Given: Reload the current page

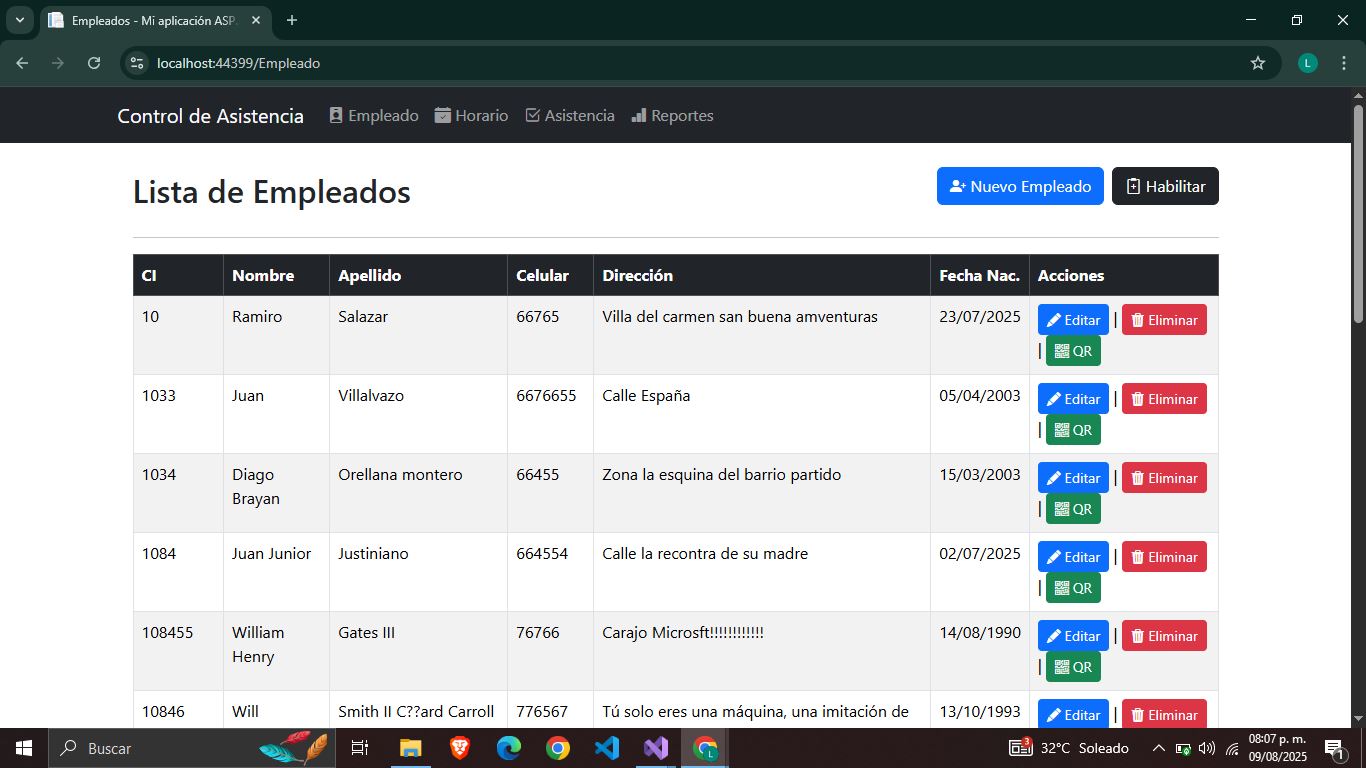Looking at the screenshot, I should click(x=94, y=63).
